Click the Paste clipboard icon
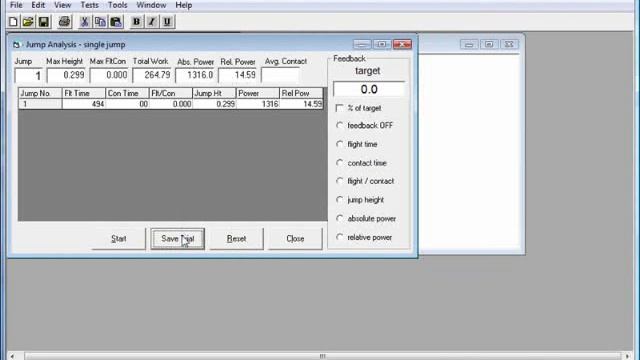Screen dimensions: 640x360 point(116,22)
